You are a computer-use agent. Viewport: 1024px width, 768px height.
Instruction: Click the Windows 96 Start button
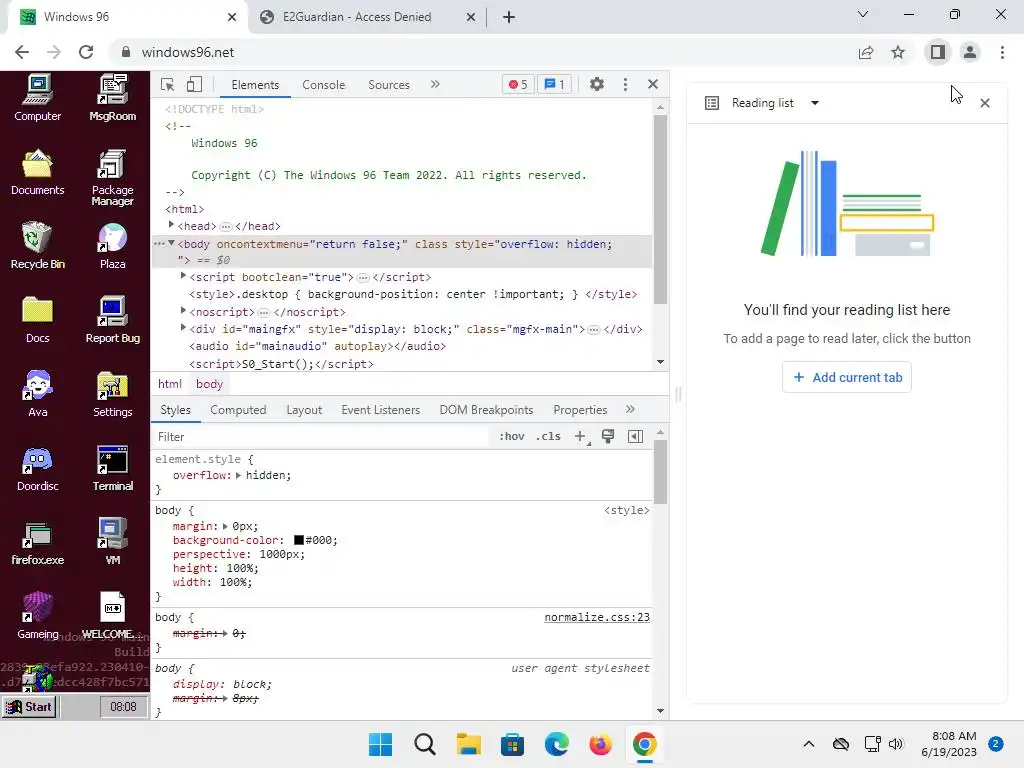click(29, 707)
